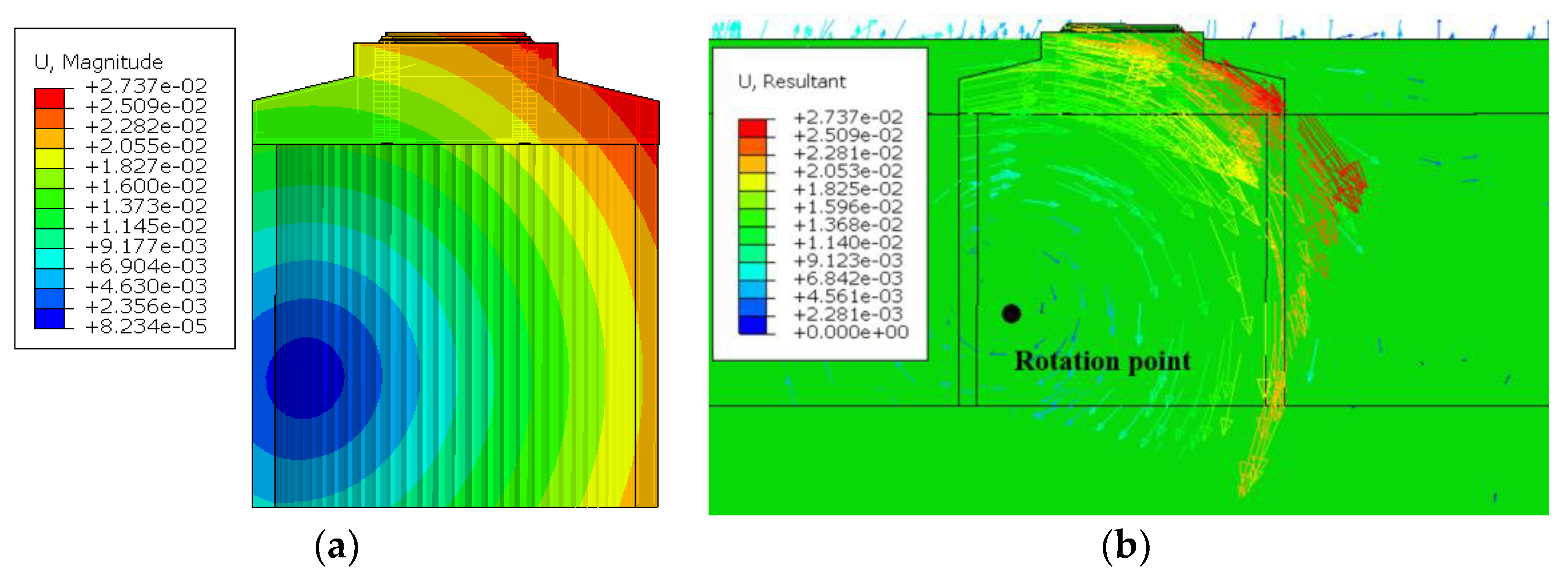
Task: Click the red swatch in U, Resultant legend
Action: [x=752, y=128]
